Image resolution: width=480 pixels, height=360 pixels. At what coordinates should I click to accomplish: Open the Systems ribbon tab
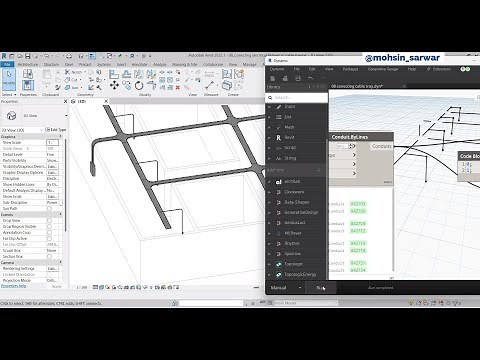[104, 64]
